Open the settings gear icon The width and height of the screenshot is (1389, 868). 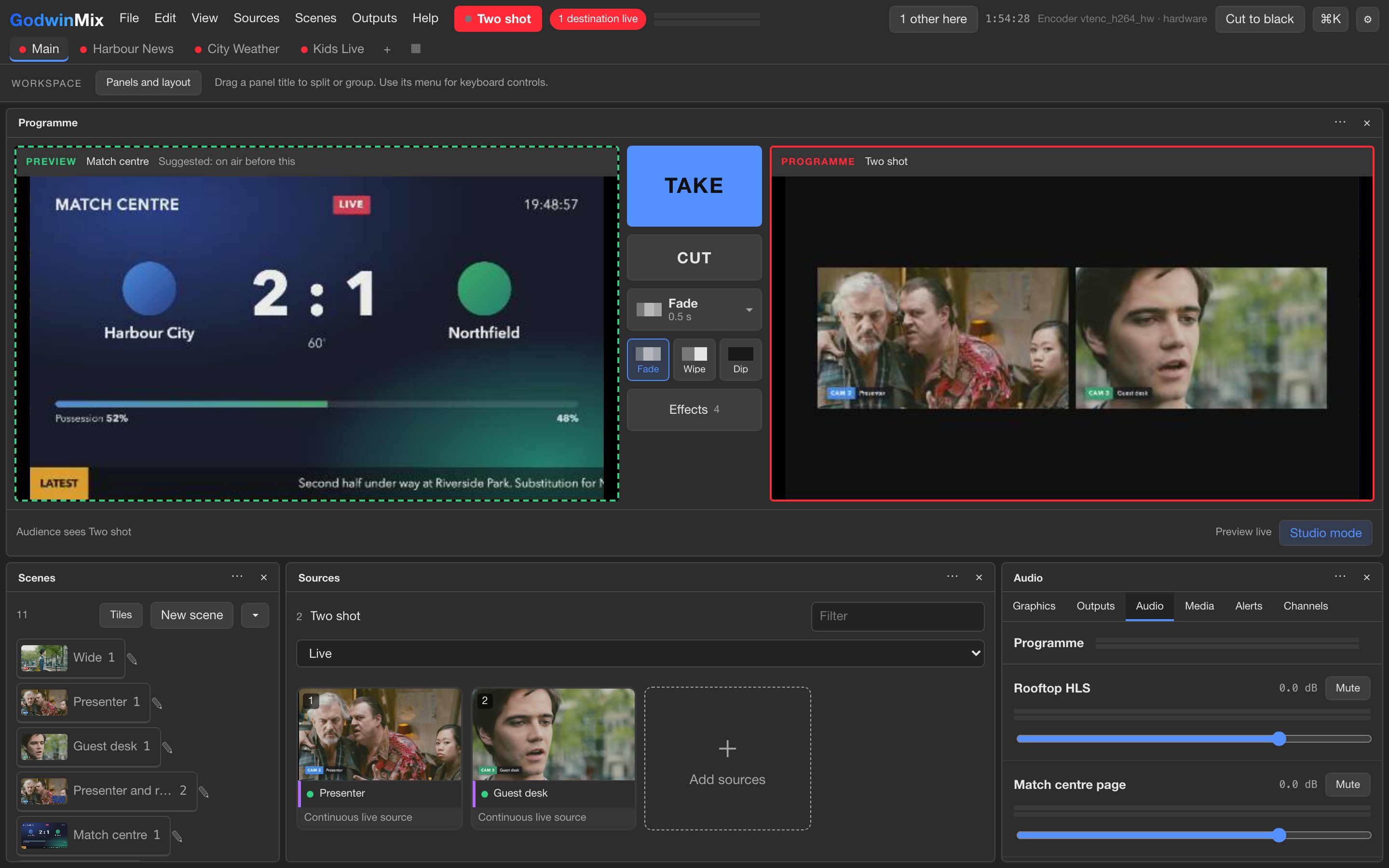1367,19
